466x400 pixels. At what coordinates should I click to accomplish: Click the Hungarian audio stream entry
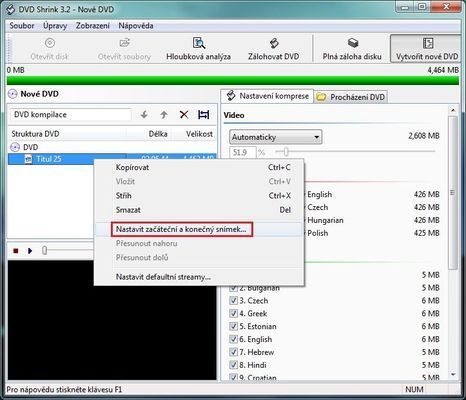tap(325, 220)
